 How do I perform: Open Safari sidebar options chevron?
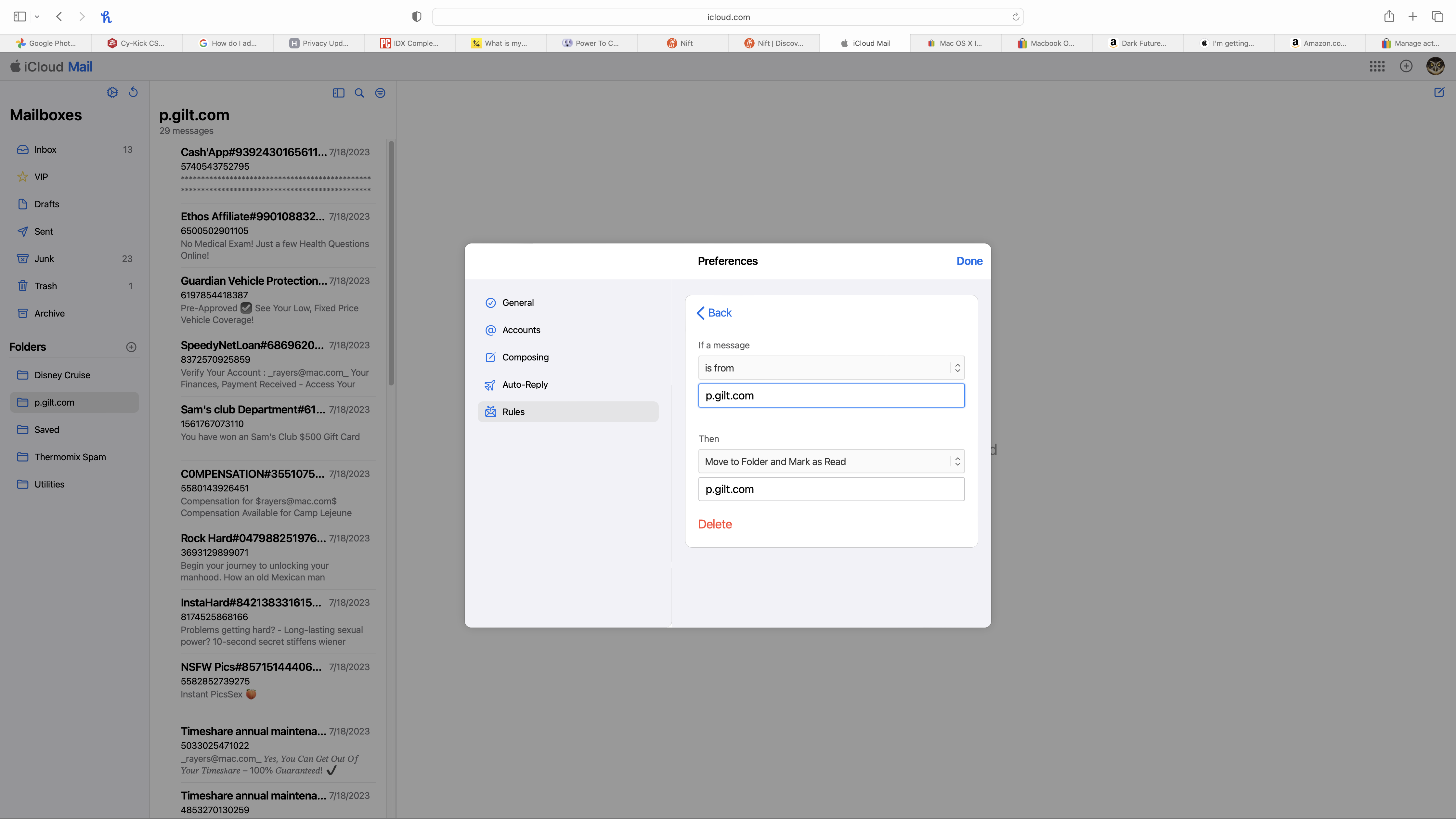coord(37,17)
